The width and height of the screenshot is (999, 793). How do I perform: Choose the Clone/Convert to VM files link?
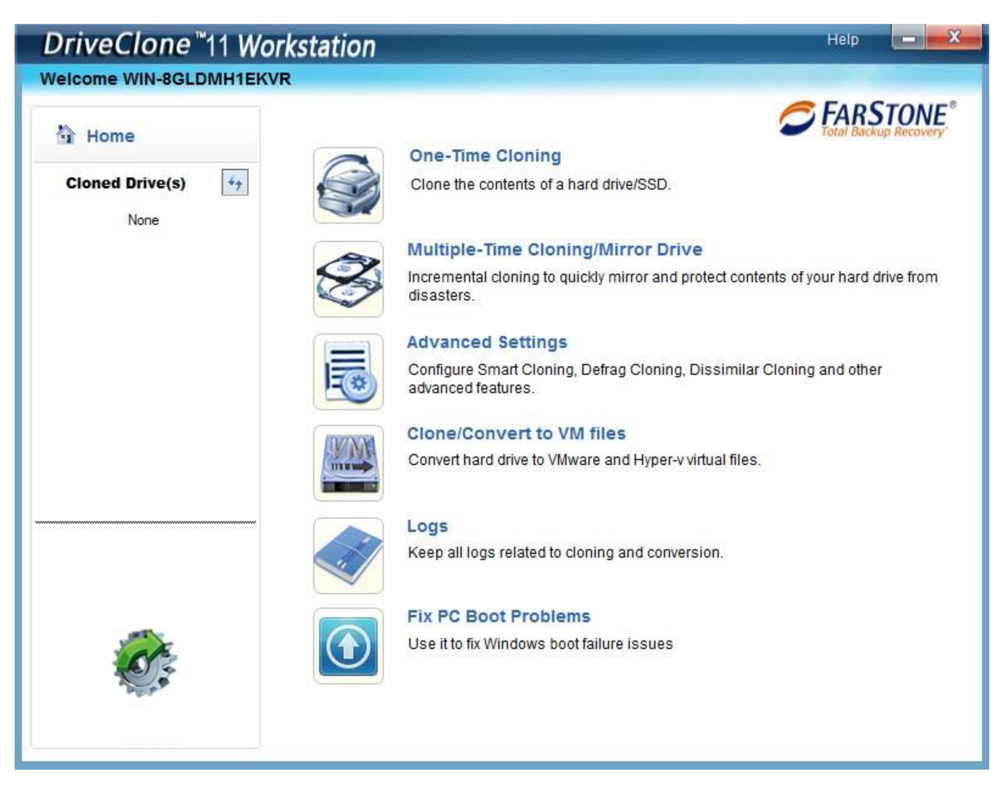(516, 434)
